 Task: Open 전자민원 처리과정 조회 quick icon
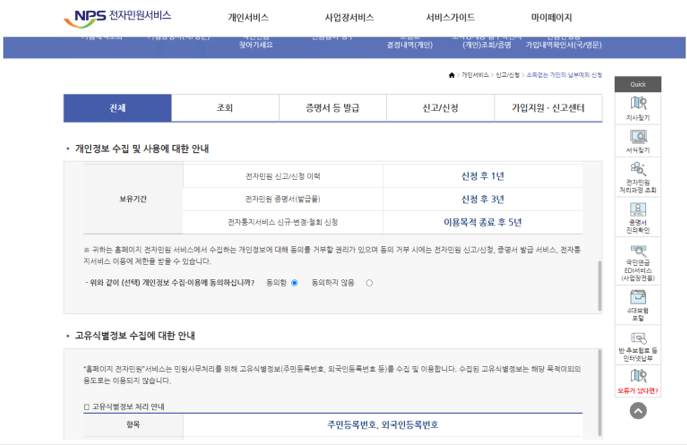click(638, 177)
